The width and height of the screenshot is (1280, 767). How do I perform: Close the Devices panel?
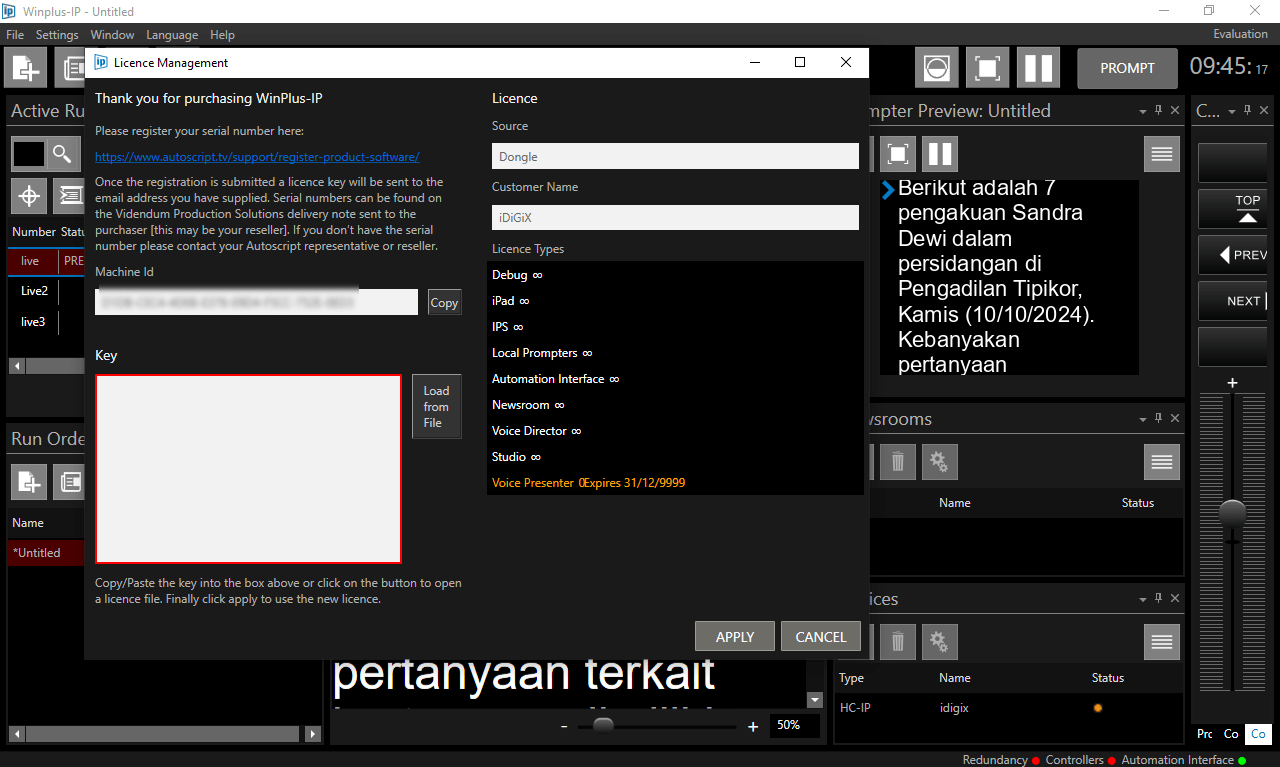pos(1175,599)
